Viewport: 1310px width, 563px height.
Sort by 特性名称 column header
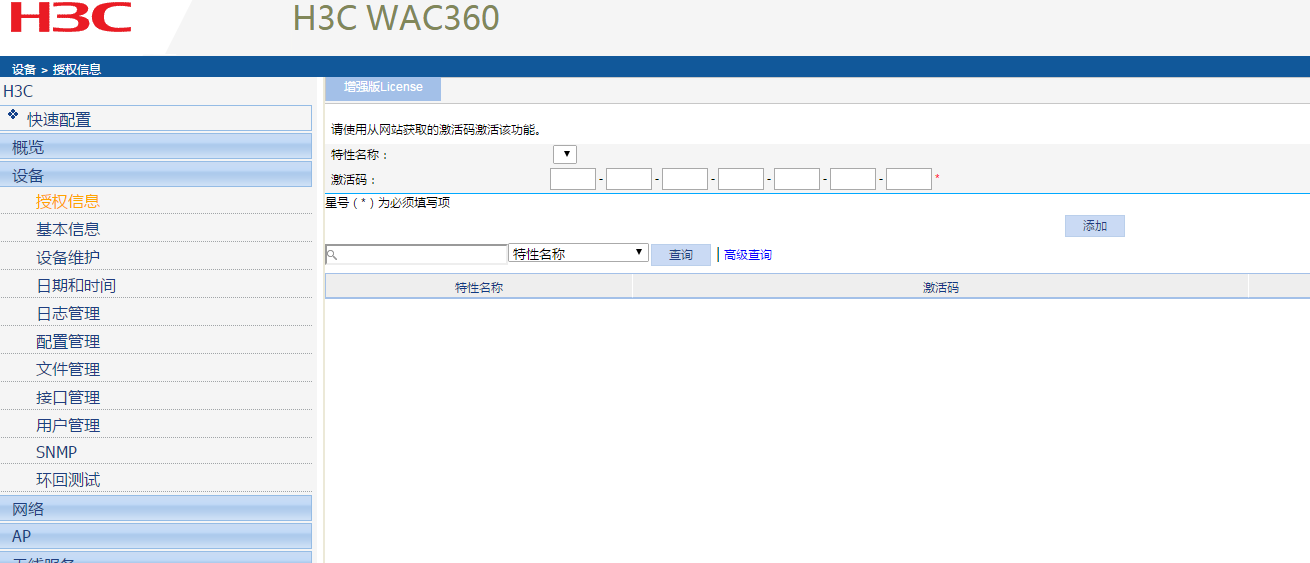point(479,287)
